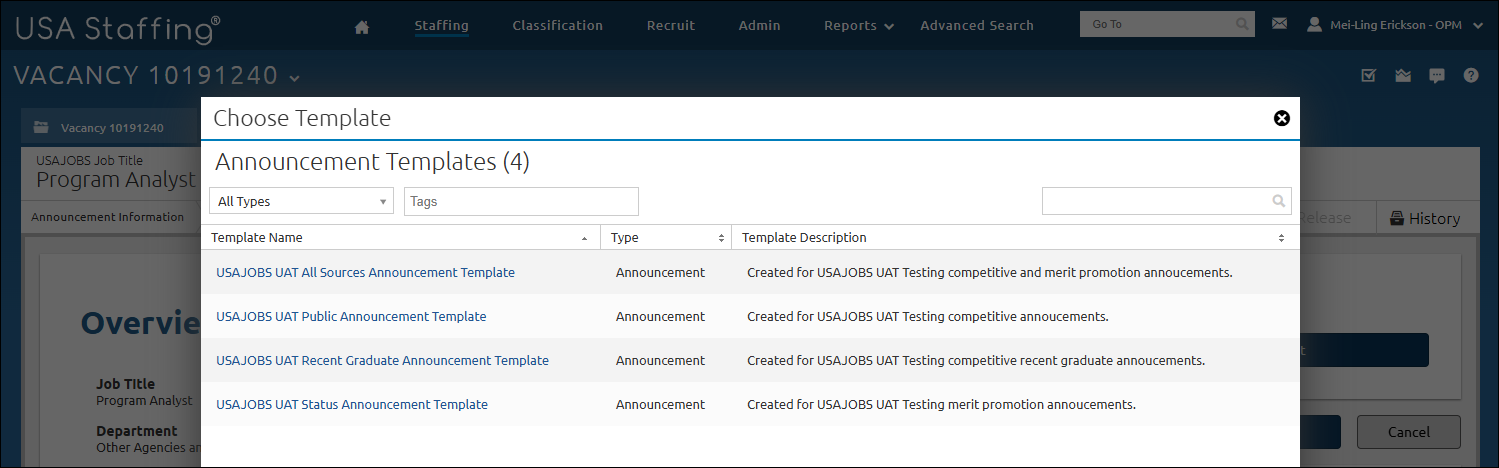This screenshot has width=1499, height=468.
Task: Click the search magnifier in Go To box
Action: pos(1241,24)
